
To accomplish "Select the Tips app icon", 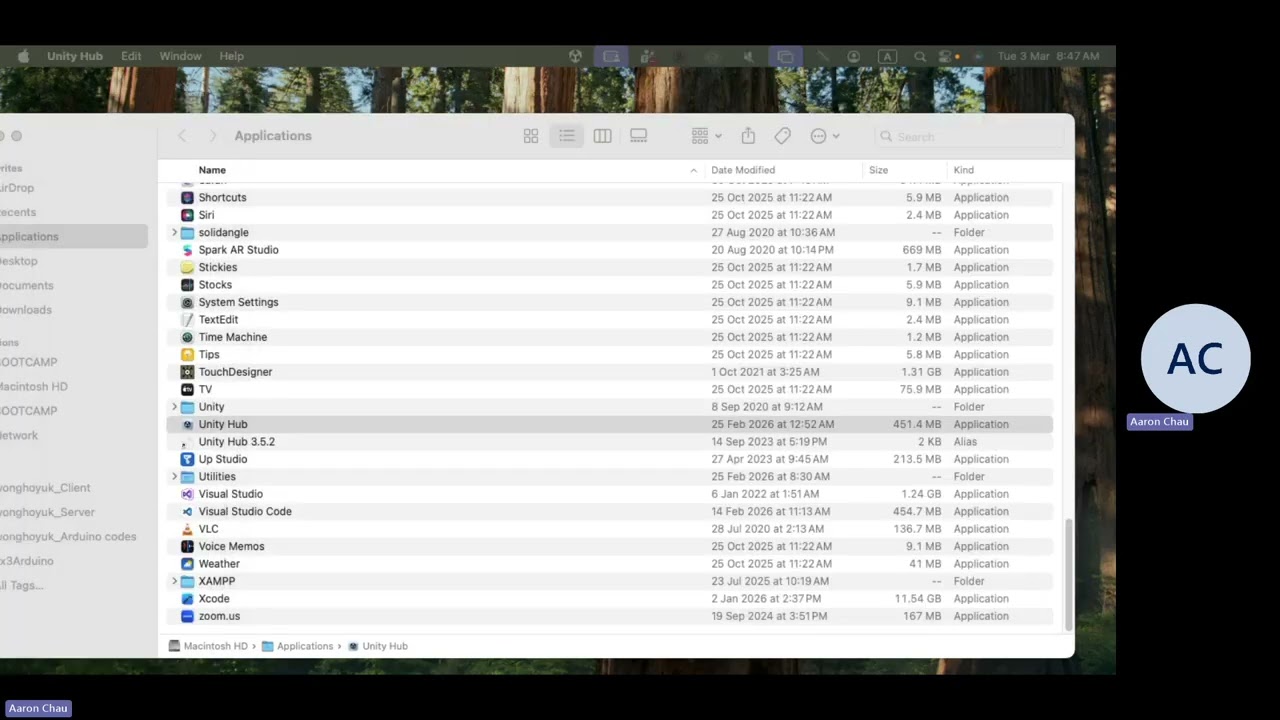I will pyautogui.click(x=187, y=355).
